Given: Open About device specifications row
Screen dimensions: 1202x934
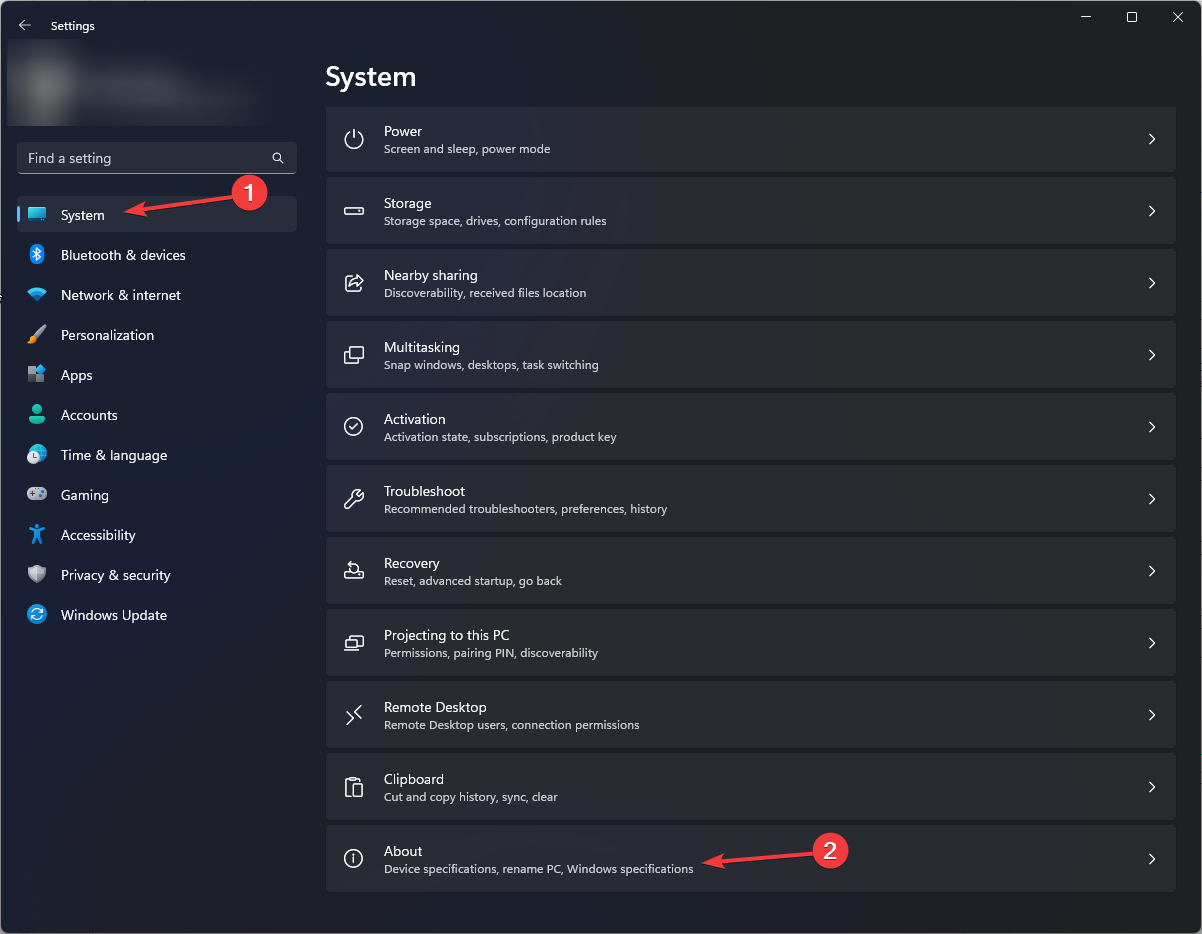Looking at the screenshot, I should 751,860.
